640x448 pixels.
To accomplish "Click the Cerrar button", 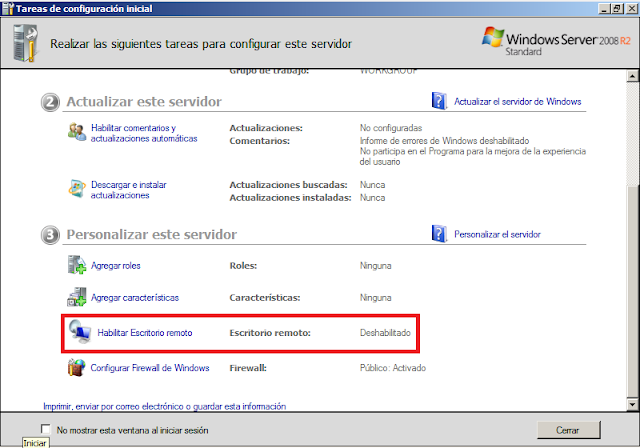I will [x=568, y=430].
